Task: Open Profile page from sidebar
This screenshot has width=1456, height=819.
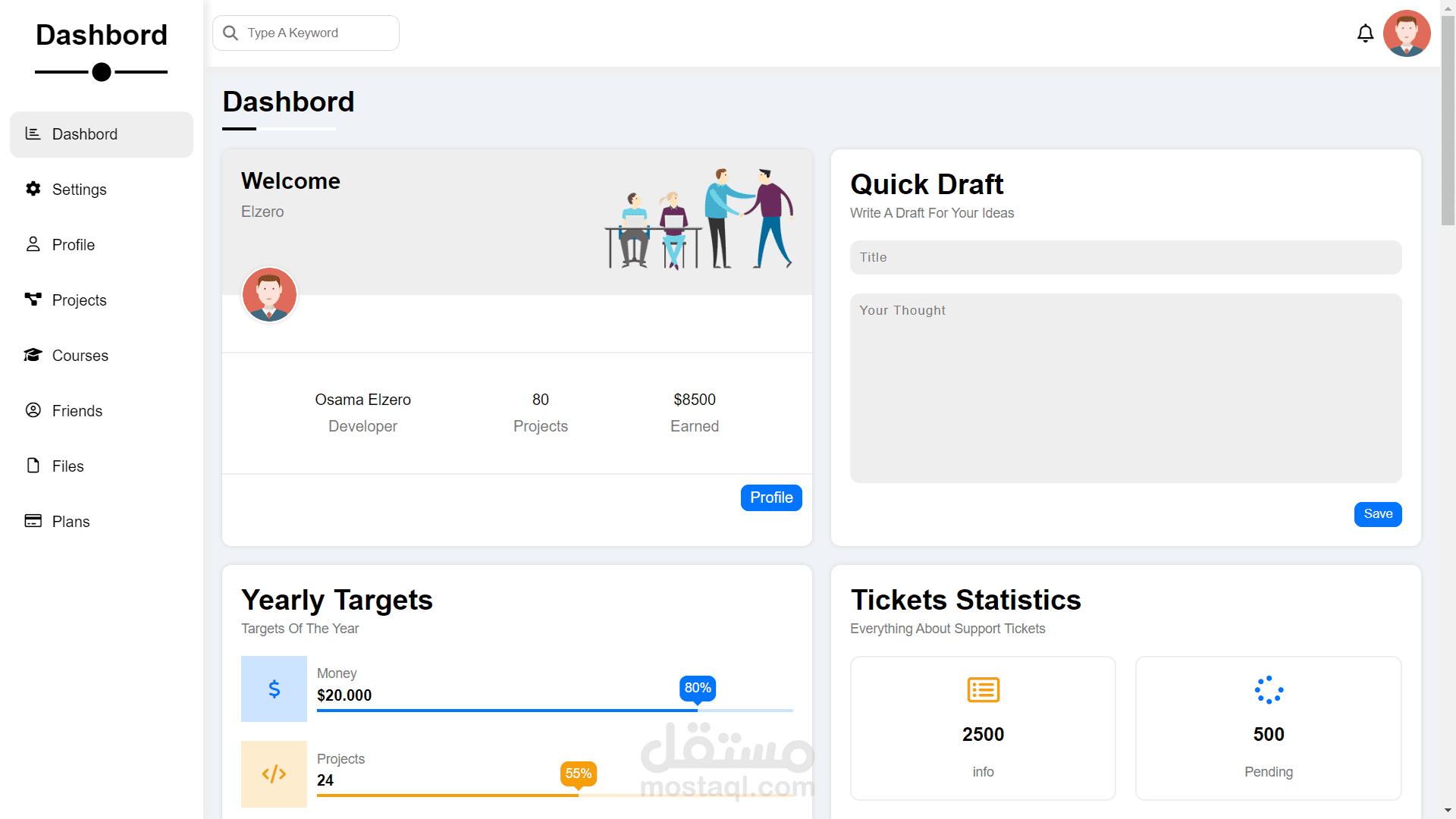Action: click(x=73, y=245)
